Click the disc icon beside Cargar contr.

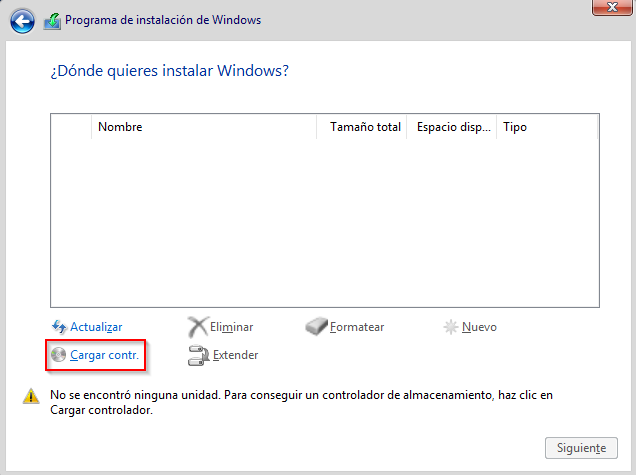click(58, 355)
